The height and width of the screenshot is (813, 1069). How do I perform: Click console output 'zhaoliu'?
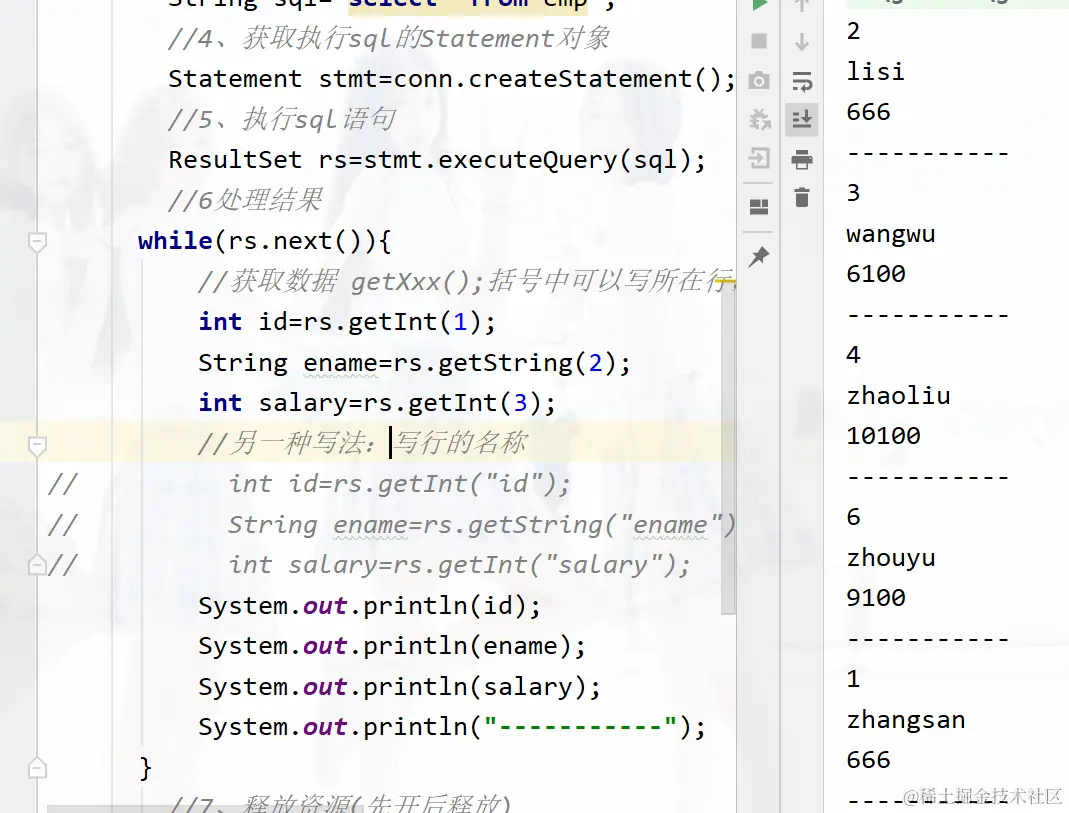[899, 396]
